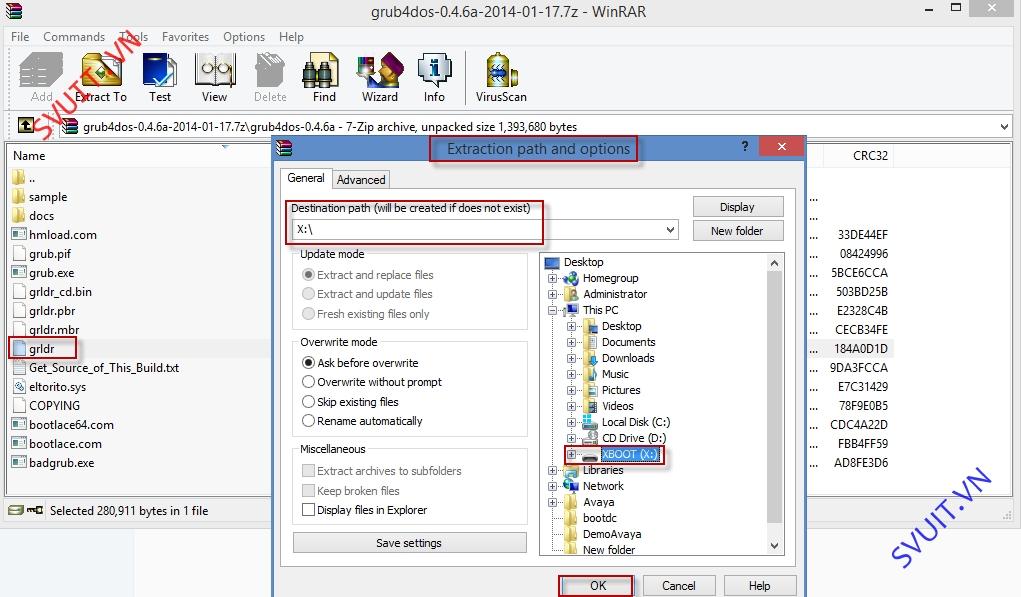1021x597 pixels.
Task: Click the Find binoculars icon
Action: 321,70
